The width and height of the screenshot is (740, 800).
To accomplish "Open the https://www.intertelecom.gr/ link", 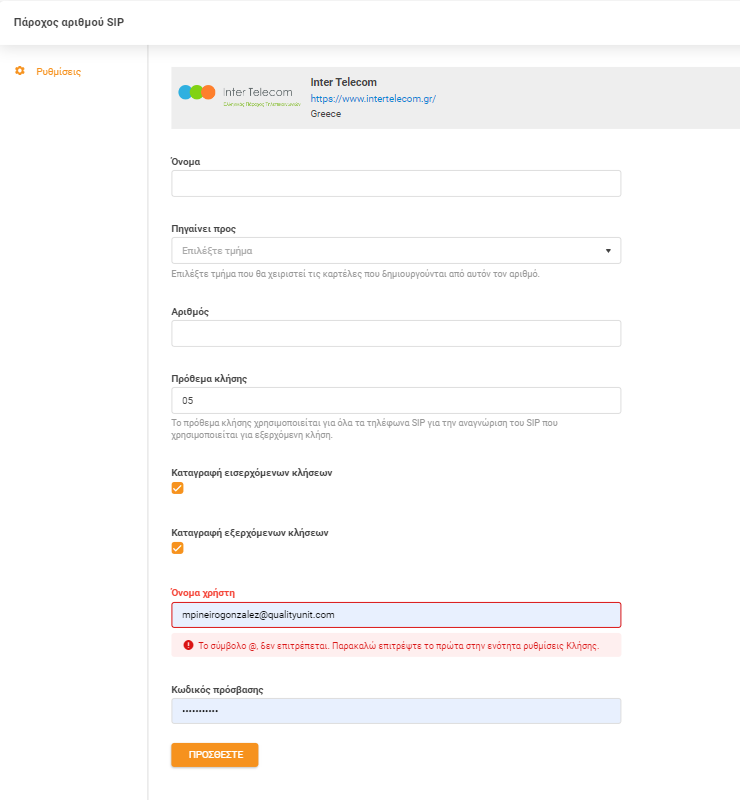I will point(373,99).
